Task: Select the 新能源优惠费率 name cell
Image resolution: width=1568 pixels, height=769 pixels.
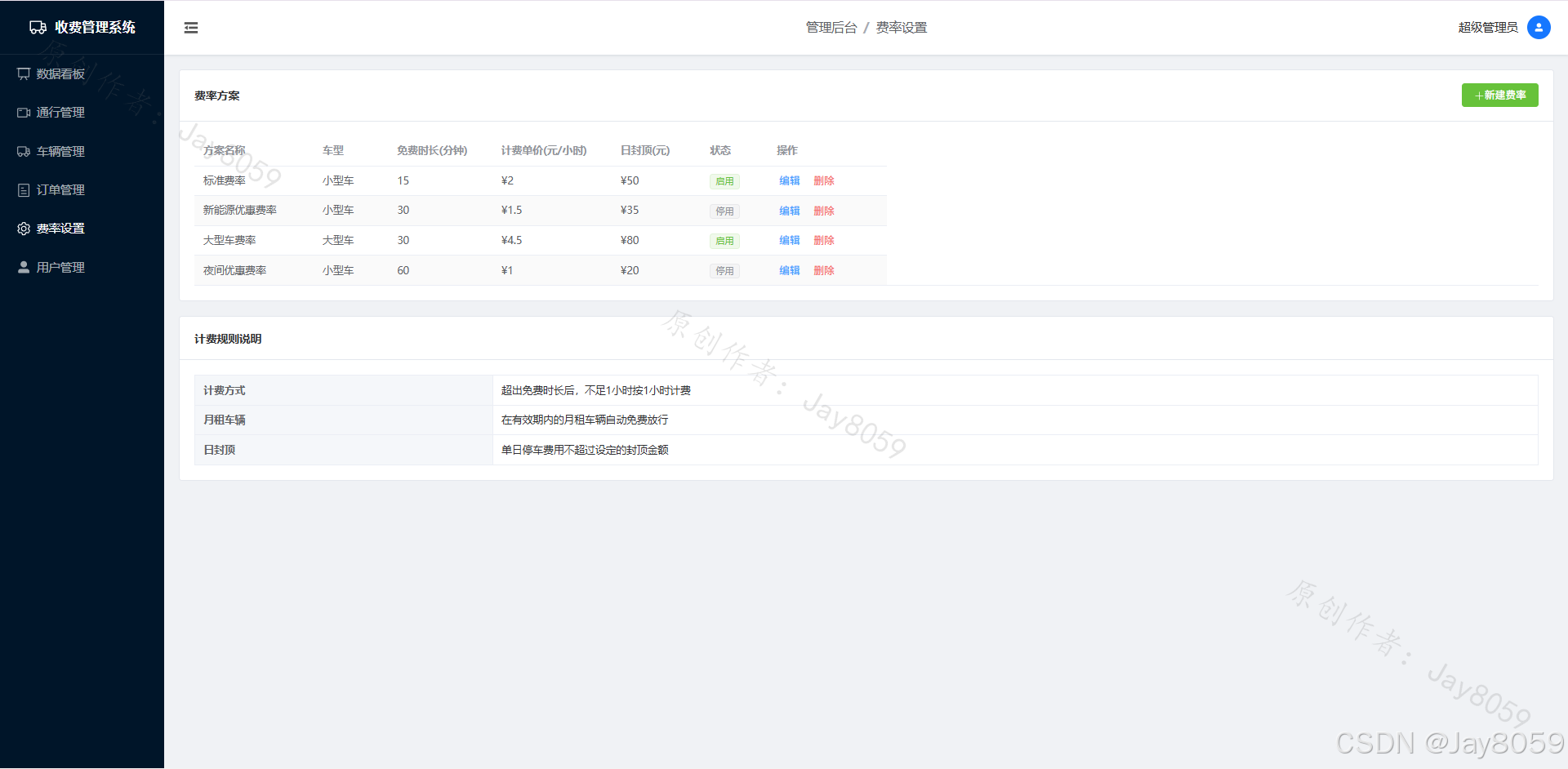Action: pyautogui.click(x=240, y=211)
